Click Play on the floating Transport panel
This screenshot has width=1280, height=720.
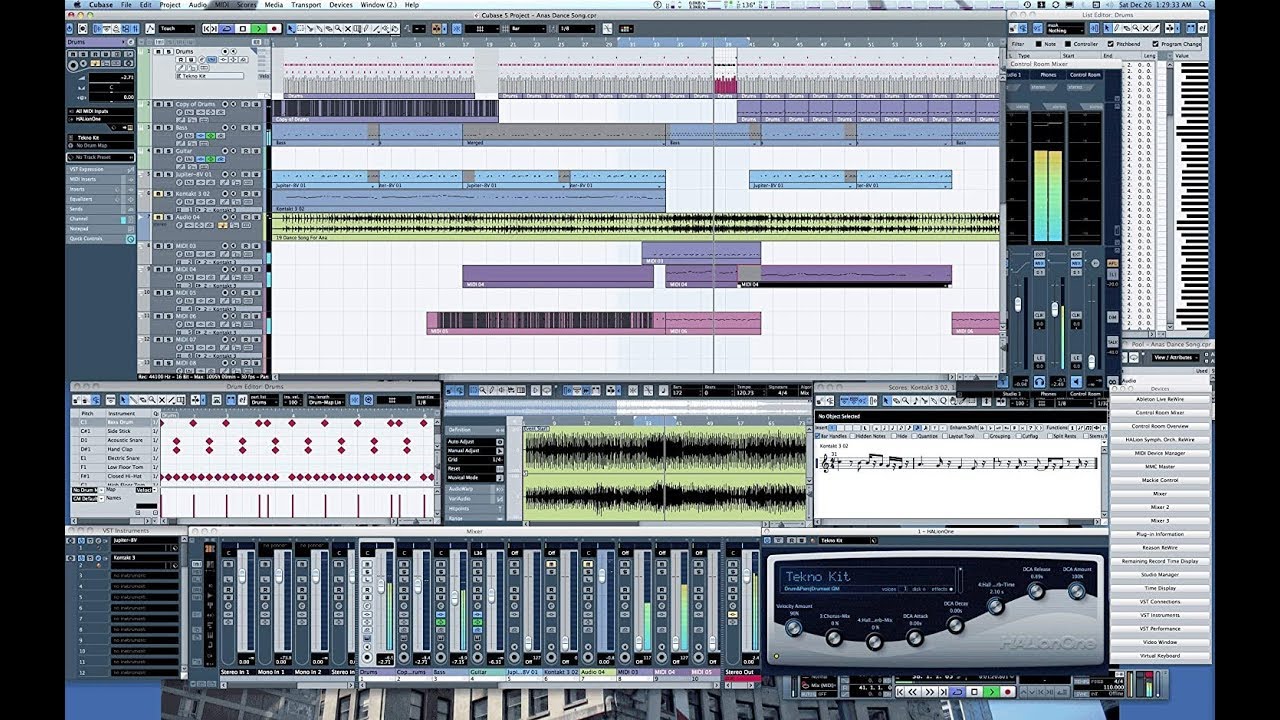coord(992,691)
